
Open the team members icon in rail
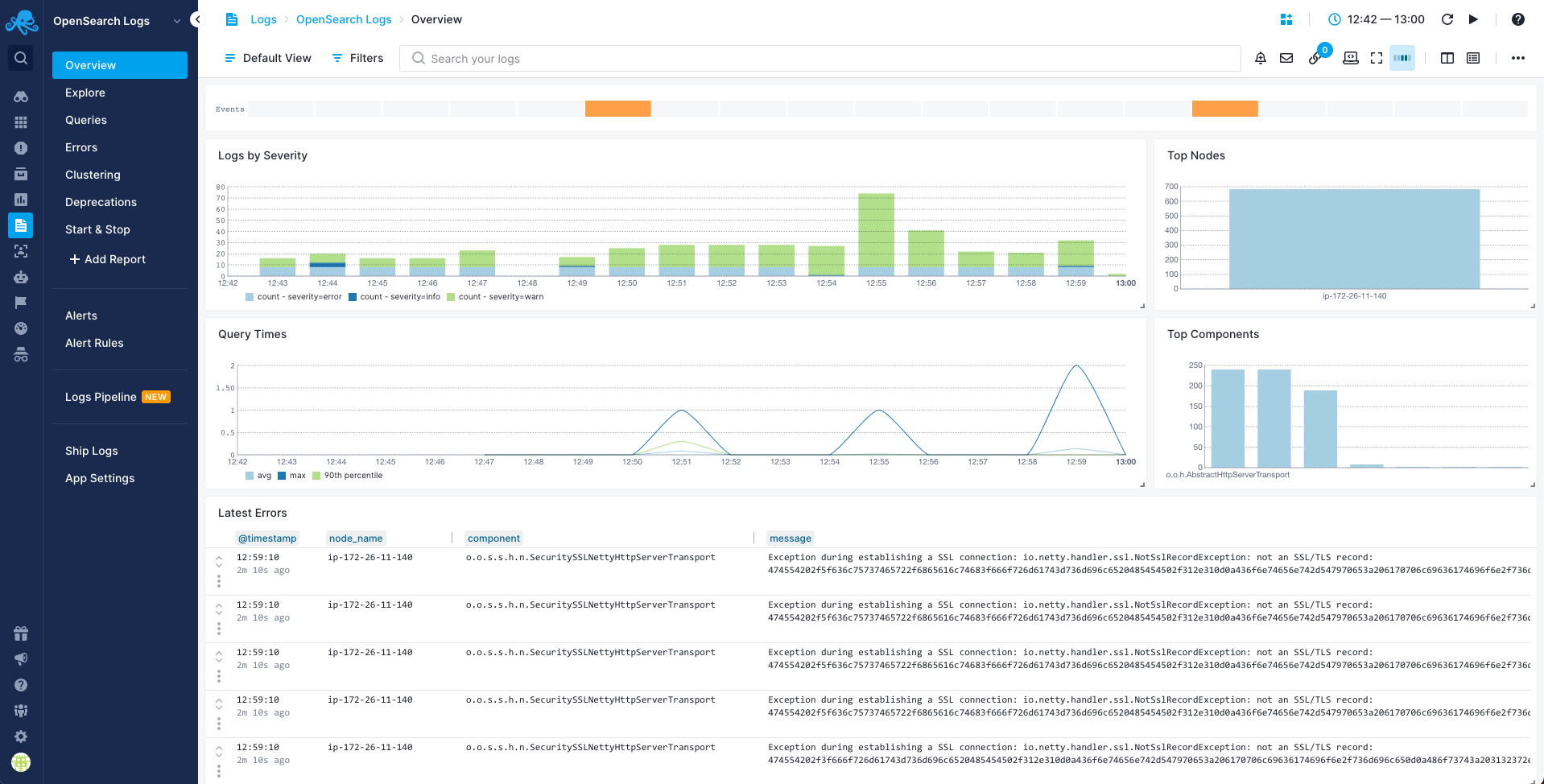point(21,711)
